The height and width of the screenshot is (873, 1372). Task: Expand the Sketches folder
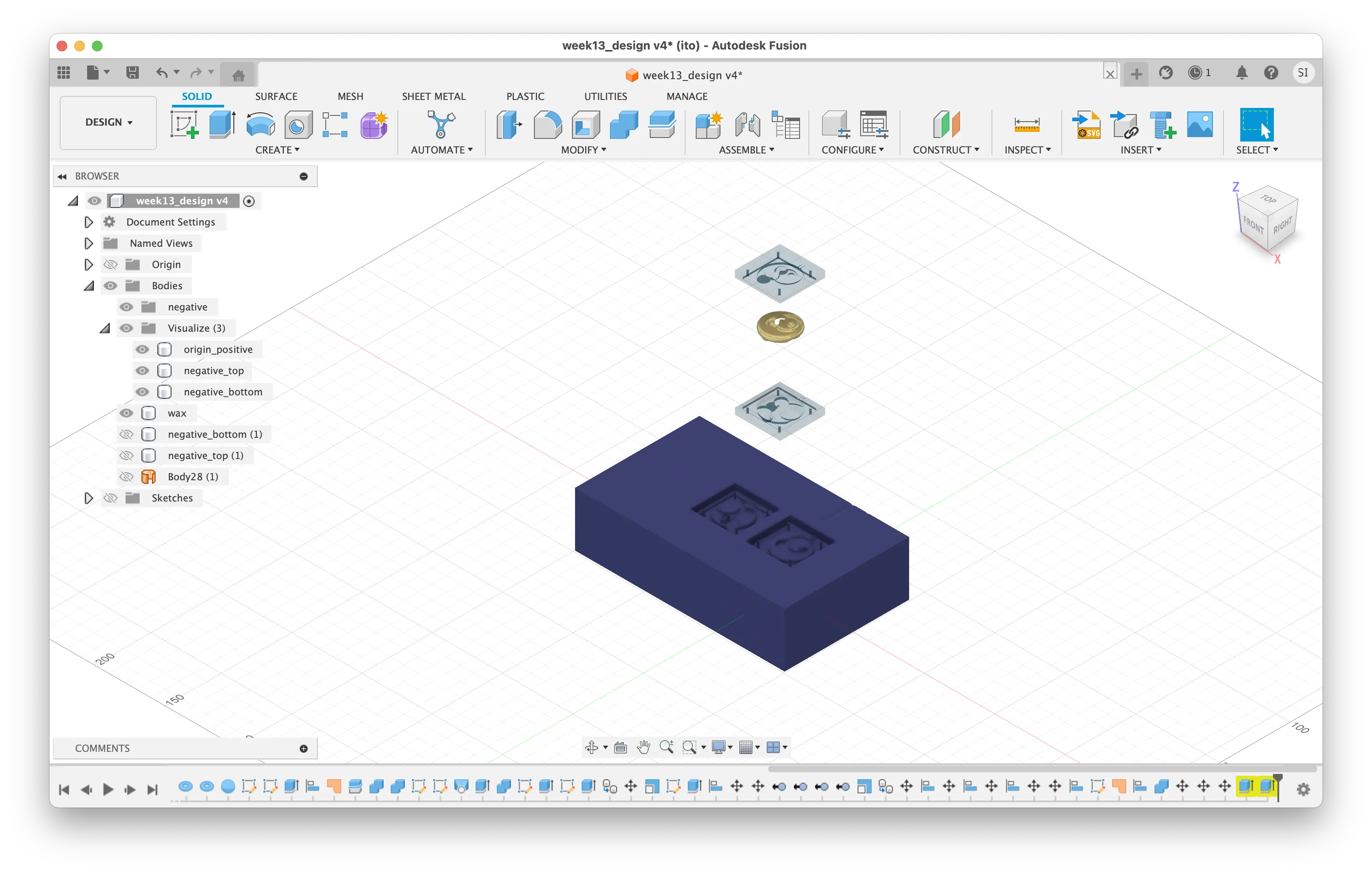click(x=88, y=498)
